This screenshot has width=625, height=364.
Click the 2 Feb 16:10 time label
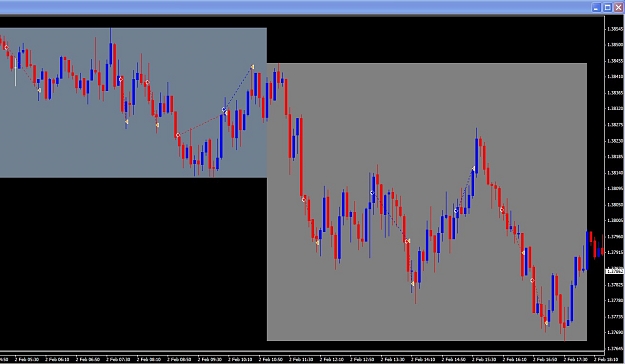pyautogui.click(x=515, y=359)
